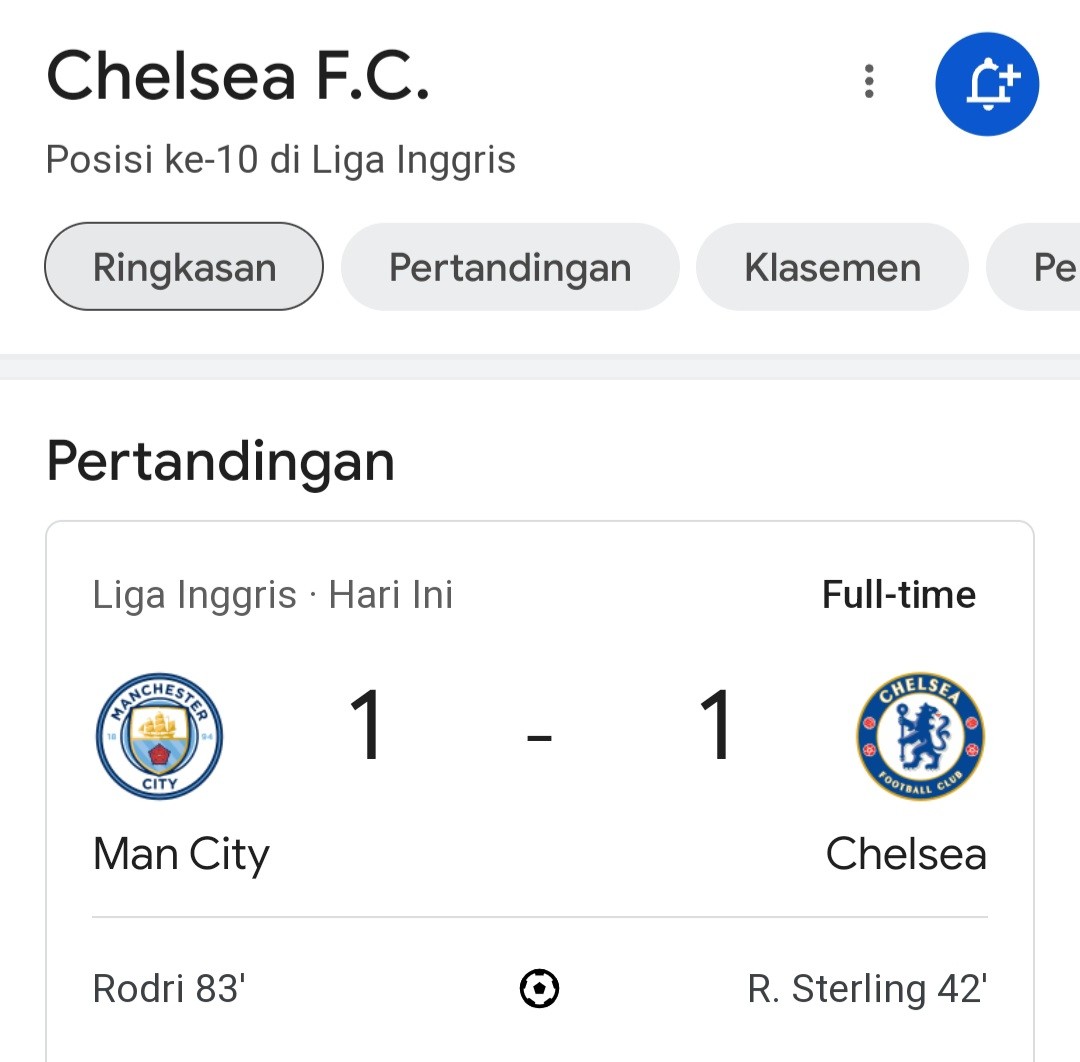Tap Rodri 83' goal entry
Image resolution: width=1080 pixels, height=1062 pixels.
(169, 988)
